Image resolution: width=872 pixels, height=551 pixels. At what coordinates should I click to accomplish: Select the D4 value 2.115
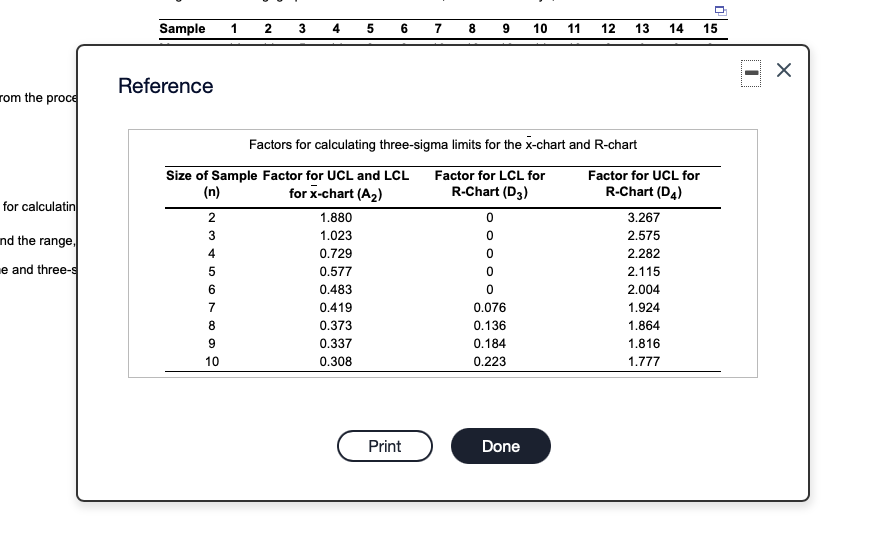point(643,271)
